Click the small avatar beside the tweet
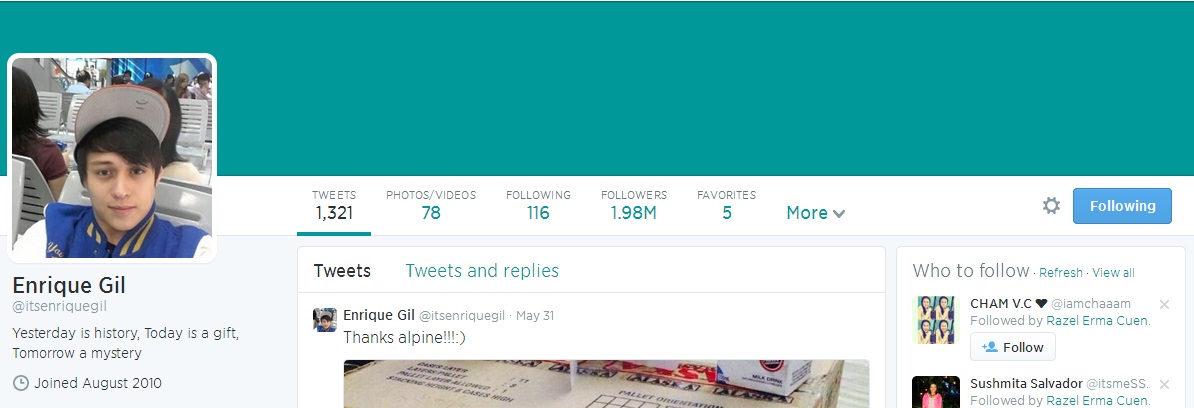 tap(325, 320)
